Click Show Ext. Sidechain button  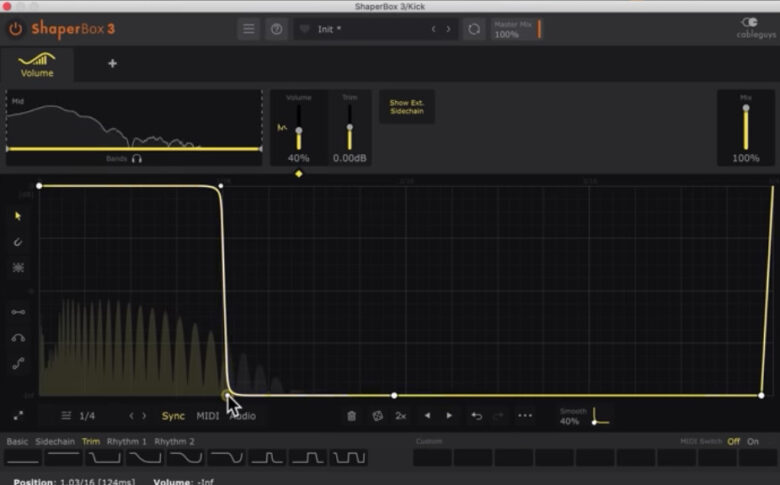tap(406, 106)
